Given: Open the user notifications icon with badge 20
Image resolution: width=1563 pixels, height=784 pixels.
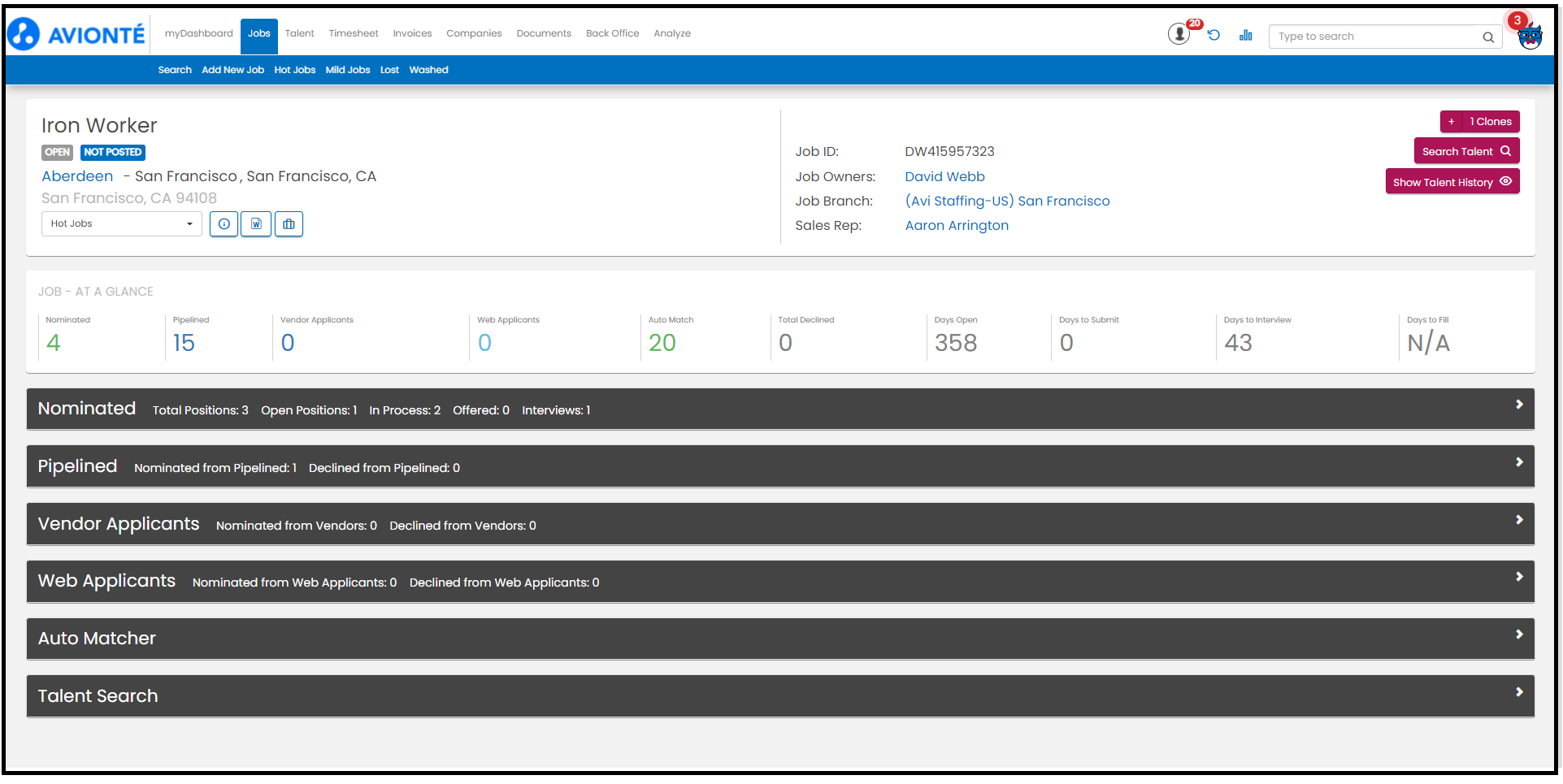Looking at the screenshot, I should coord(1179,34).
